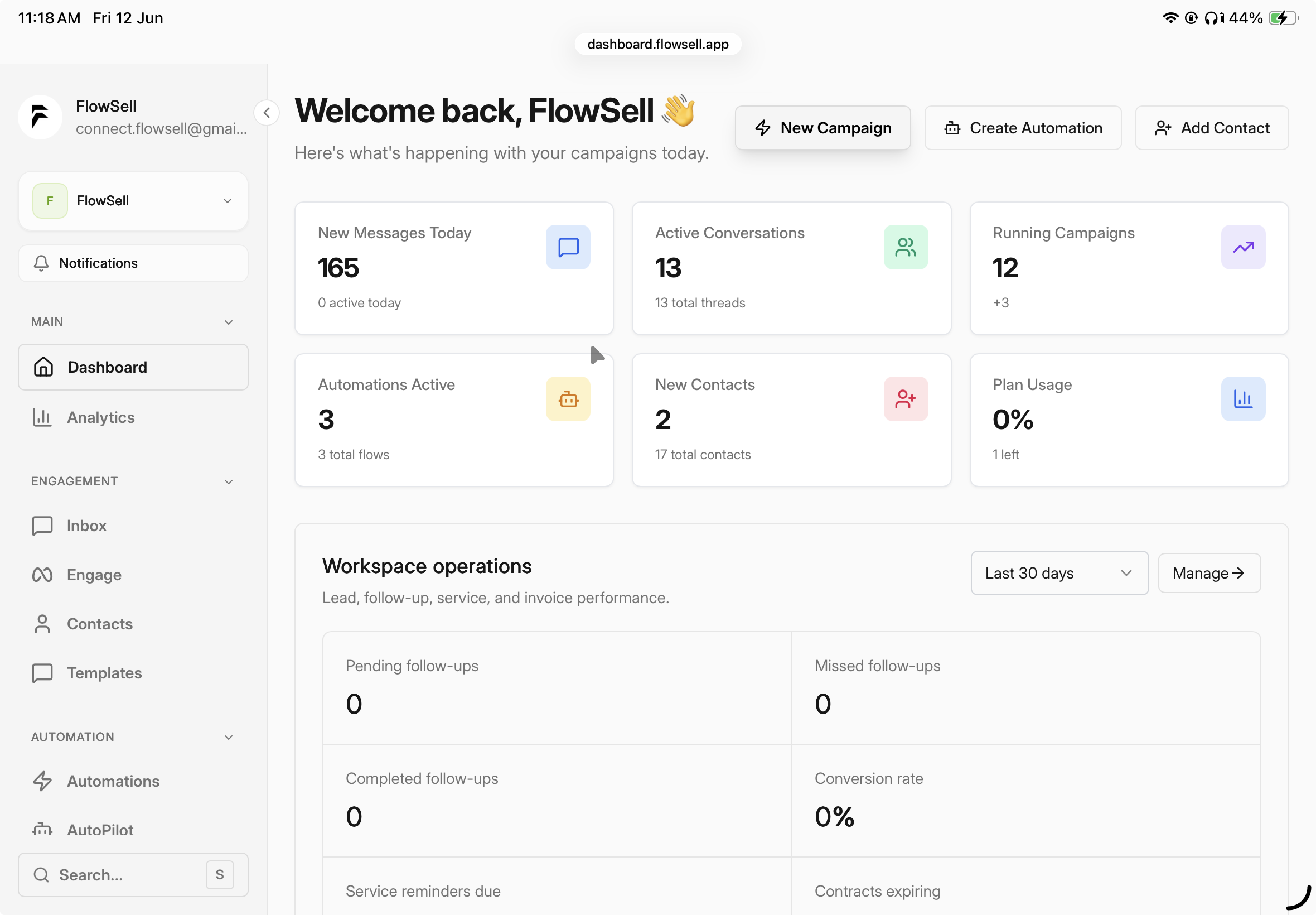The width and height of the screenshot is (1316, 915).
Task: Go to Automations in the sidebar
Action: [133, 781]
